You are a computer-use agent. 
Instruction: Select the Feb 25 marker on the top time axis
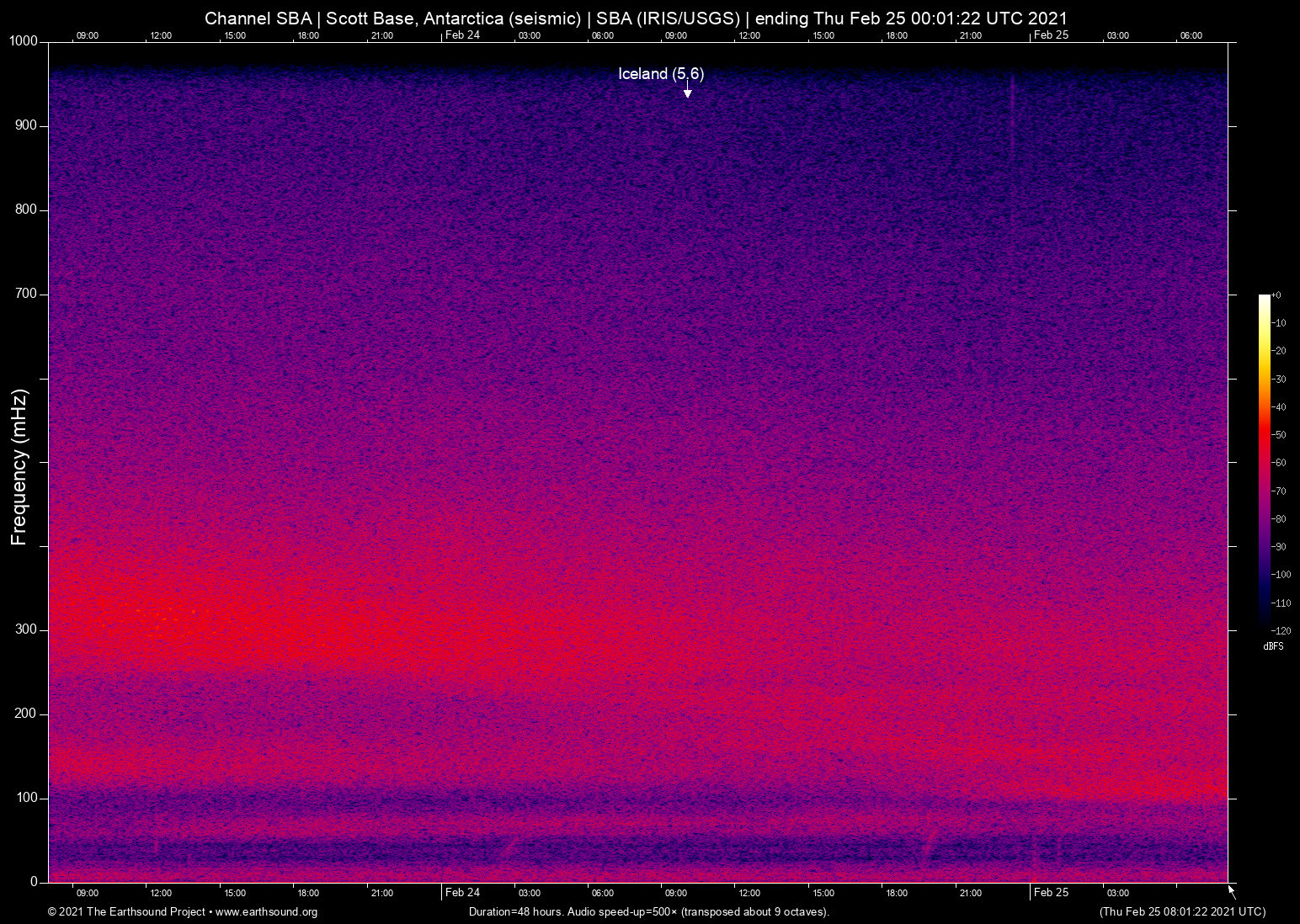coord(1051,35)
